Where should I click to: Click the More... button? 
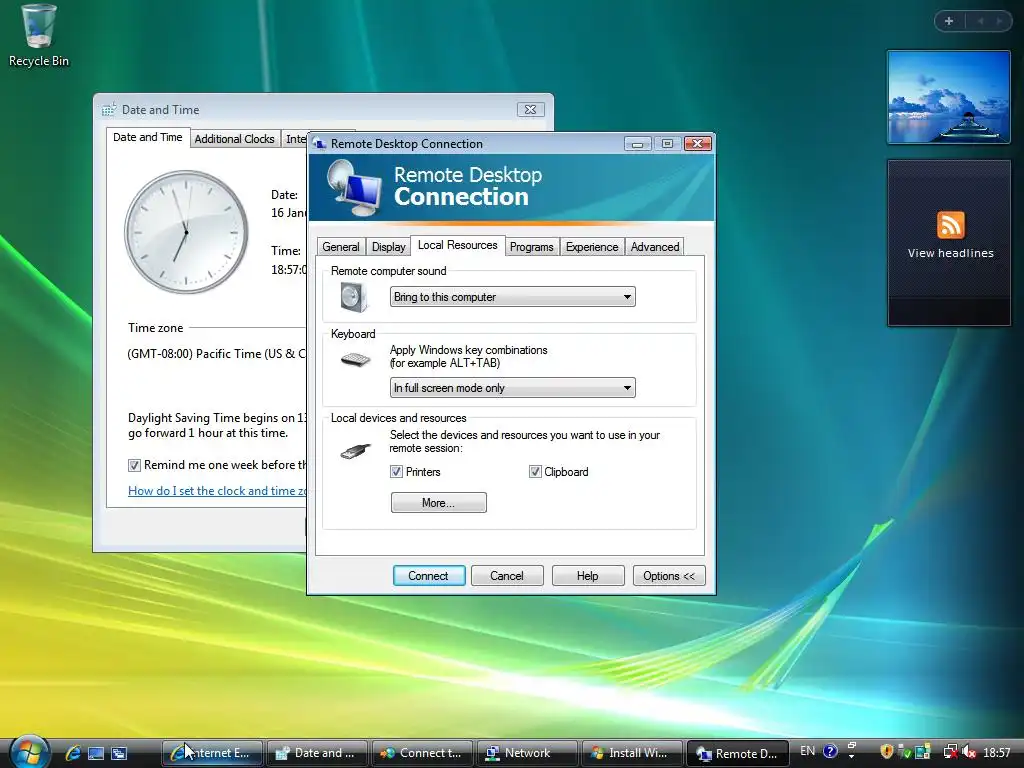[438, 503]
